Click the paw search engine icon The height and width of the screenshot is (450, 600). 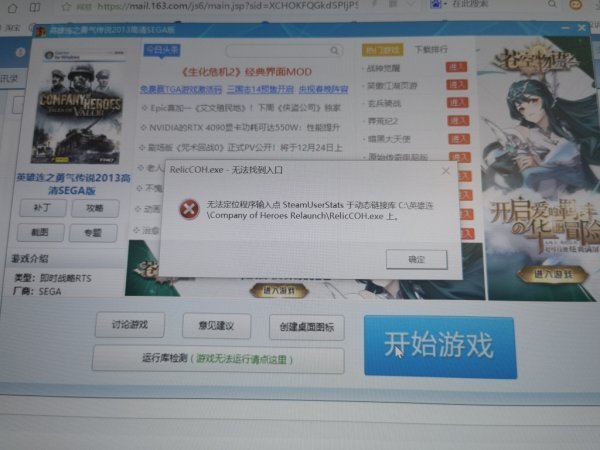pyautogui.click(x=435, y=4)
